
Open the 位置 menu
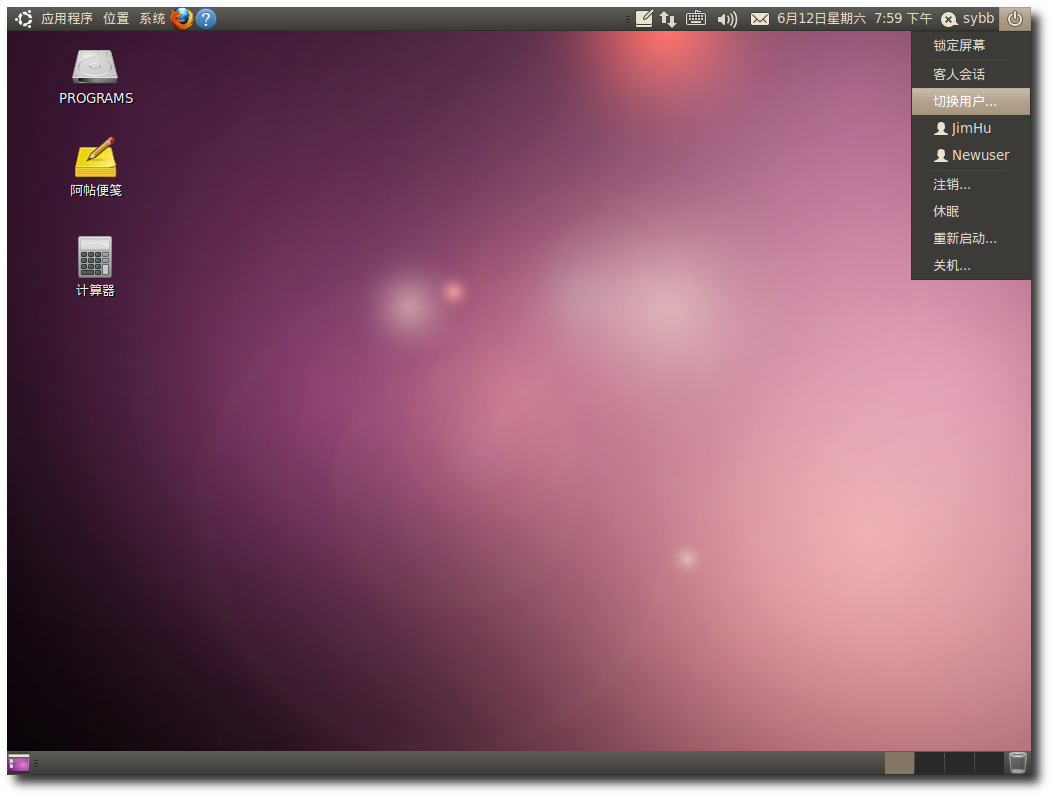point(116,19)
